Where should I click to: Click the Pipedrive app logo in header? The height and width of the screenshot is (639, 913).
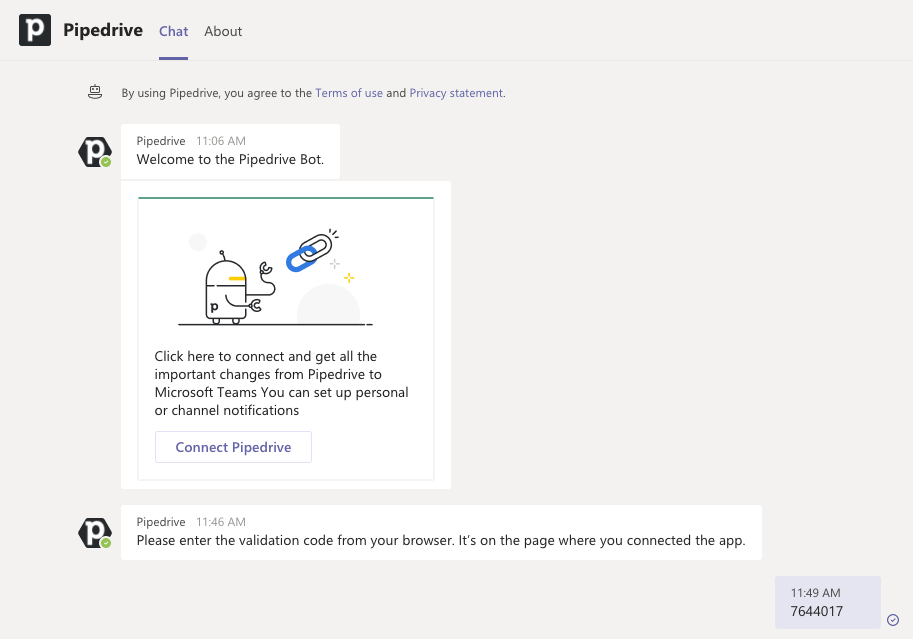35,30
